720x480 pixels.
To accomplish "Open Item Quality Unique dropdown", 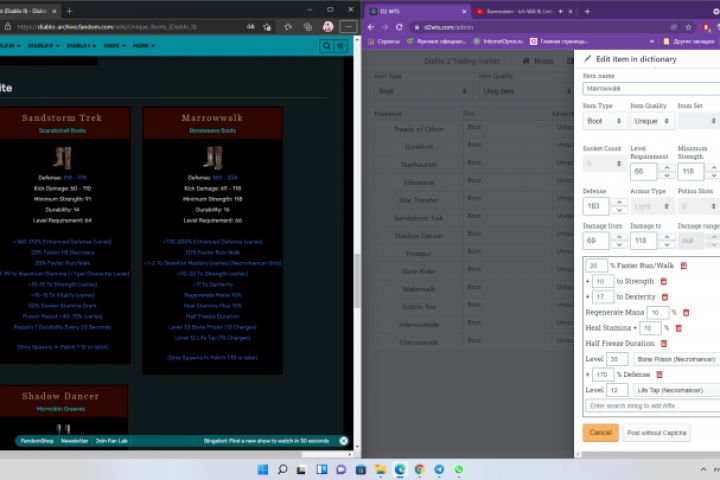I will 652,121.
